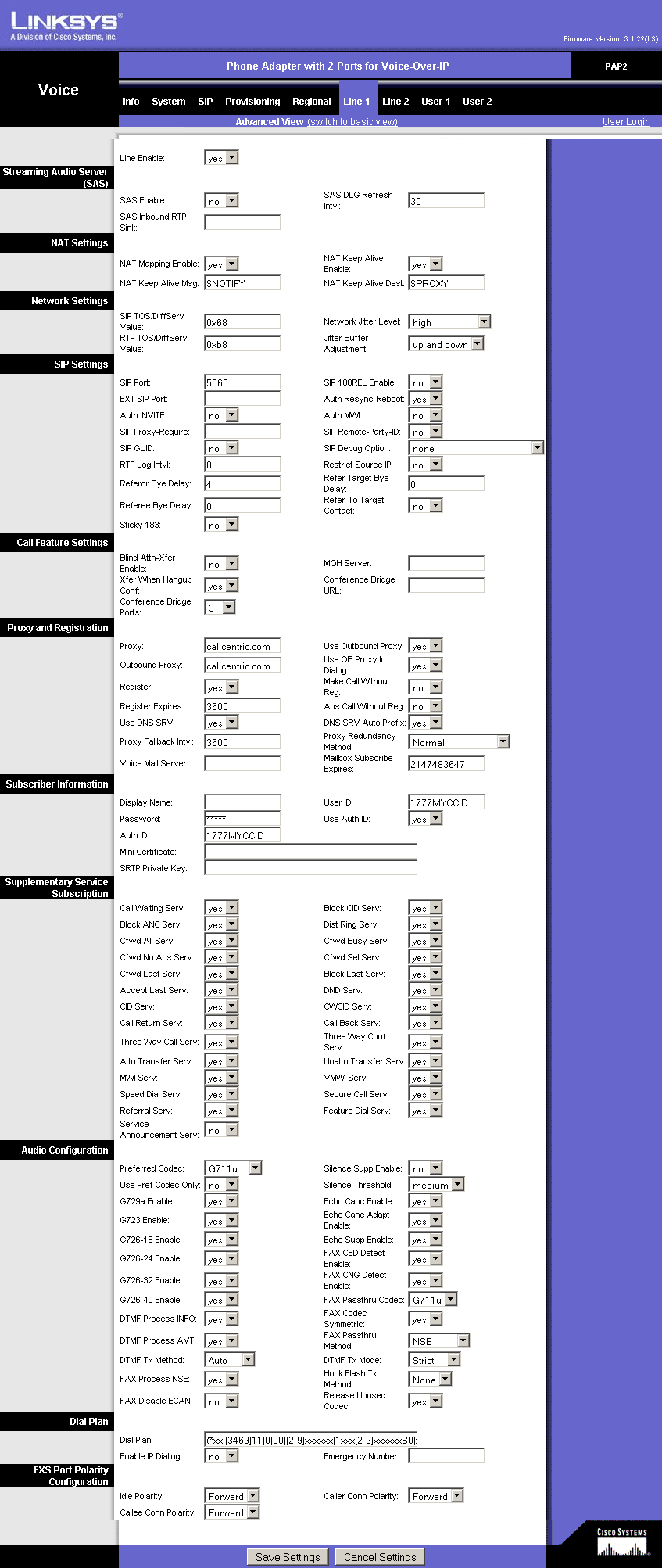This screenshot has height=1568, width=662.
Task: Click the Save Settings button
Action: coord(288,1557)
